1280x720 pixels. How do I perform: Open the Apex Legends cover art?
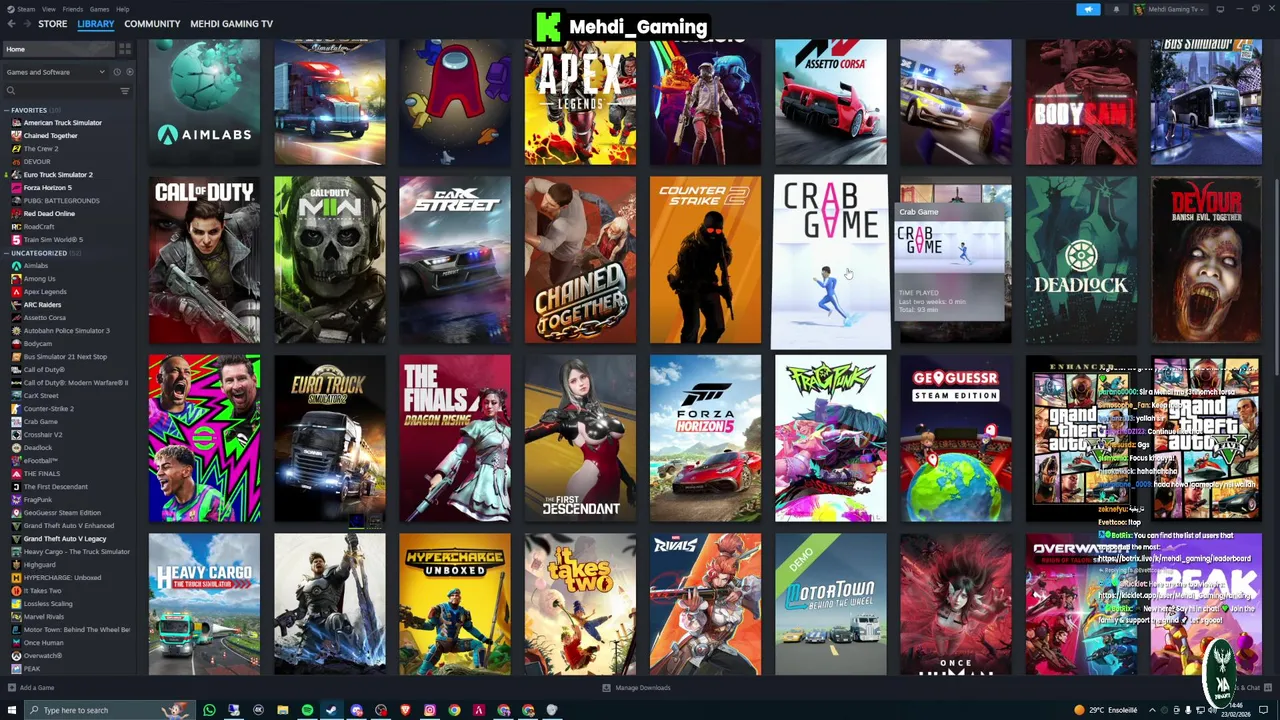tap(580, 101)
